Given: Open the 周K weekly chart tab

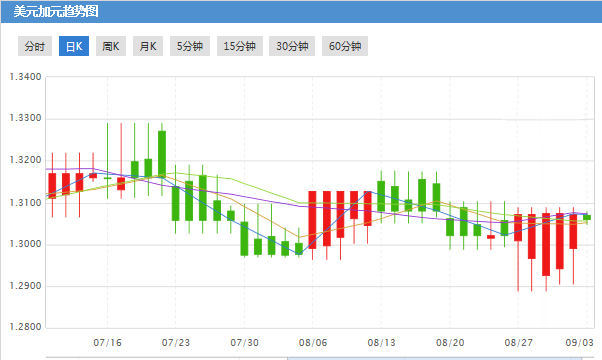Looking at the screenshot, I should (111, 46).
